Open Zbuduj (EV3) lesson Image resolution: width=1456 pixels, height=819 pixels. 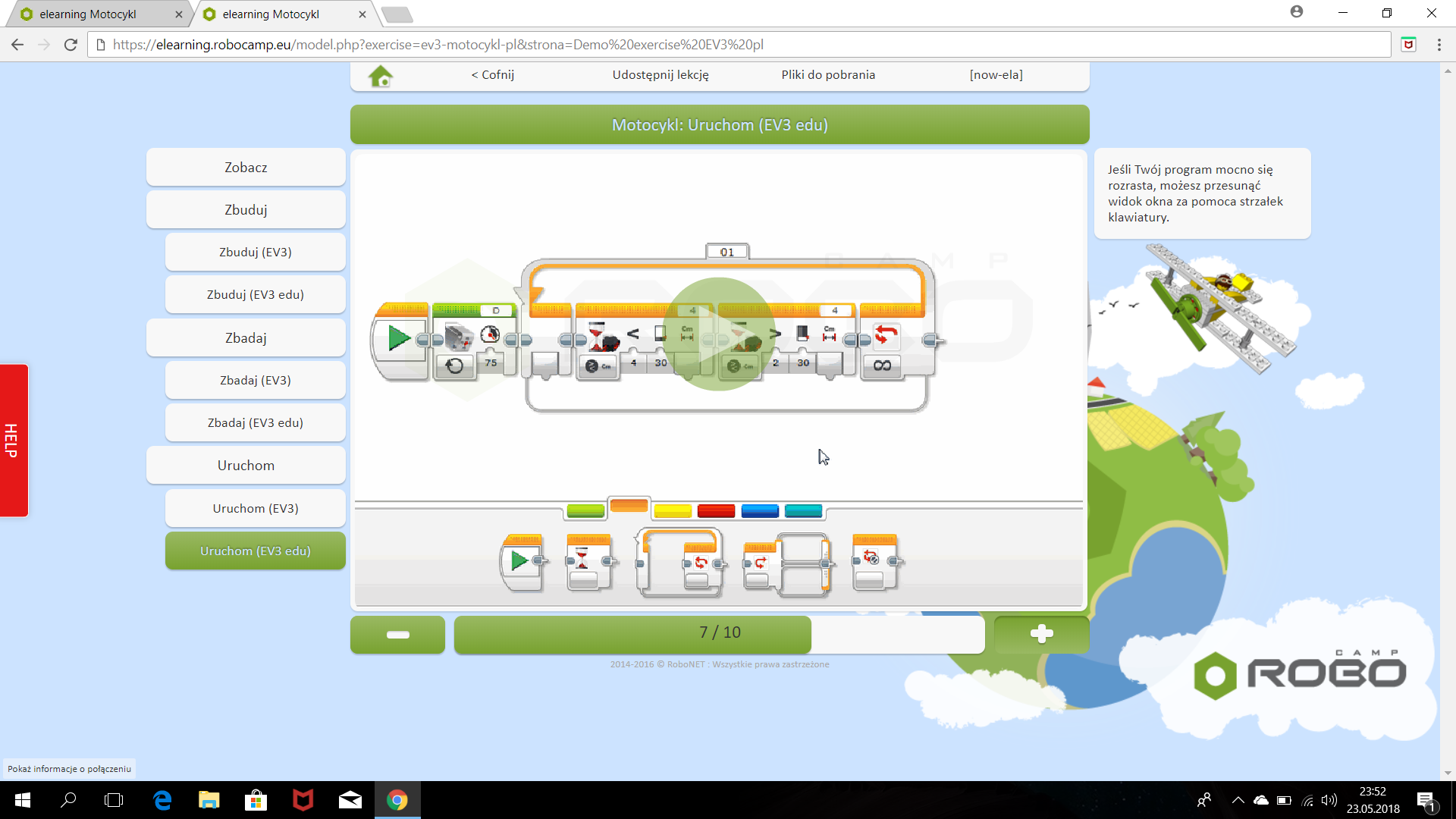[x=256, y=253]
